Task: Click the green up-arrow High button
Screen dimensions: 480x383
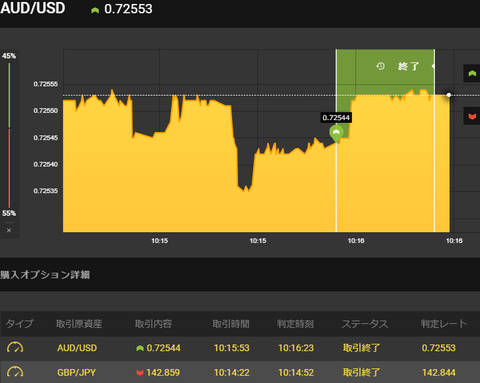Action: click(472, 73)
